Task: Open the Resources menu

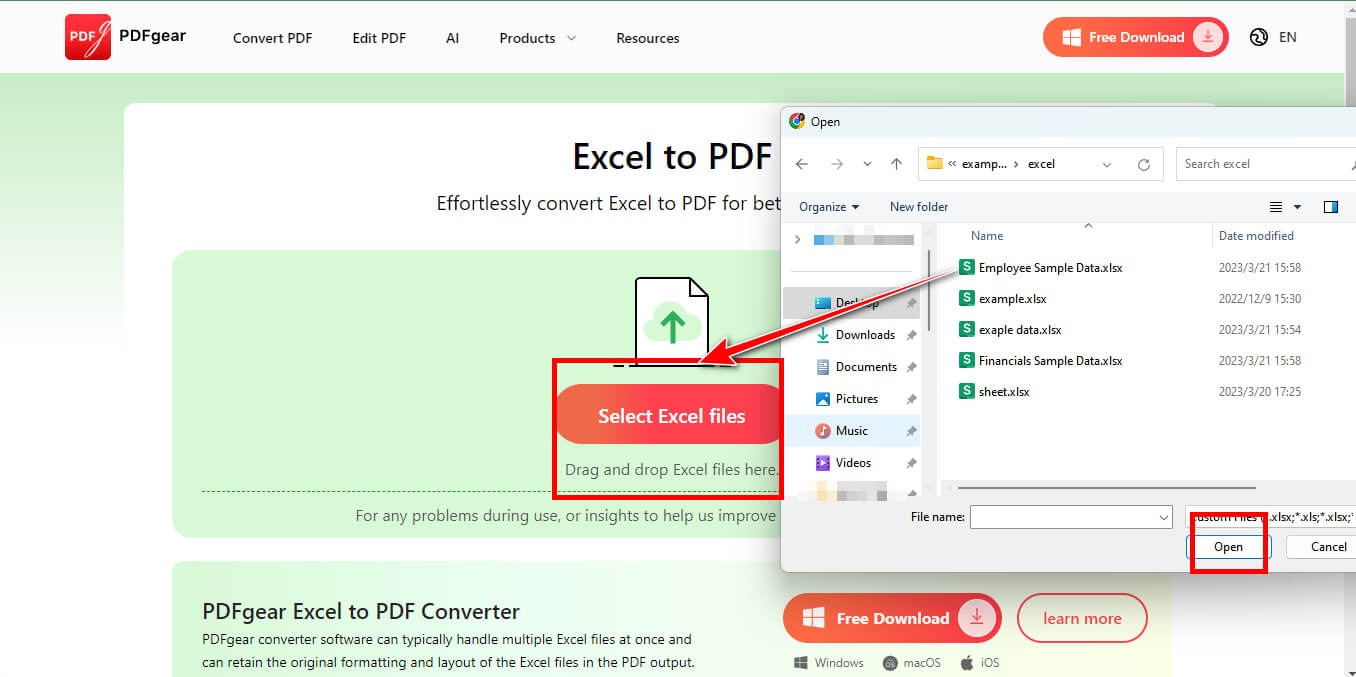Action: [x=648, y=38]
